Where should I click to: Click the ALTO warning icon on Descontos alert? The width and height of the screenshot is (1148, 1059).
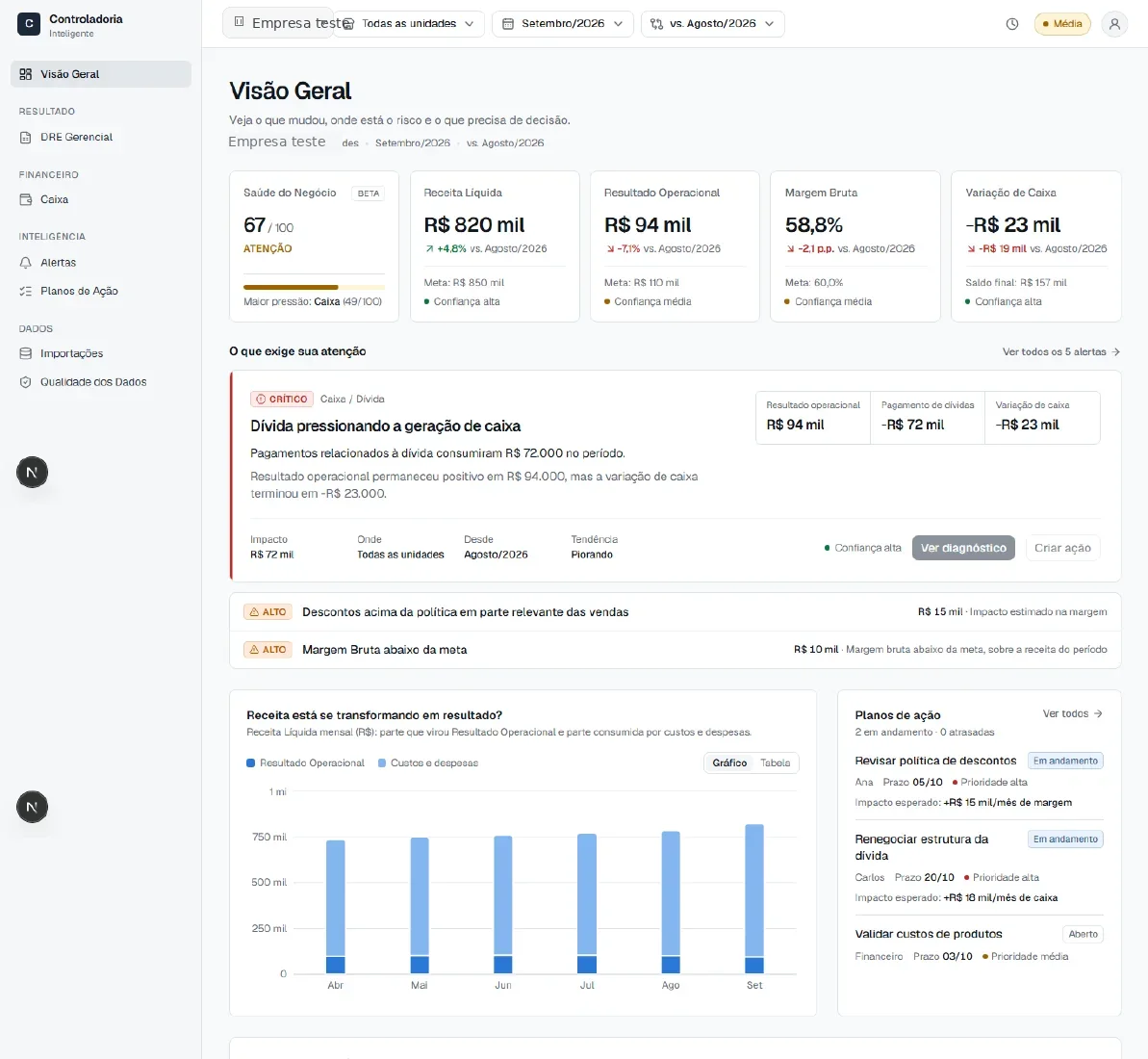point(254,611)
